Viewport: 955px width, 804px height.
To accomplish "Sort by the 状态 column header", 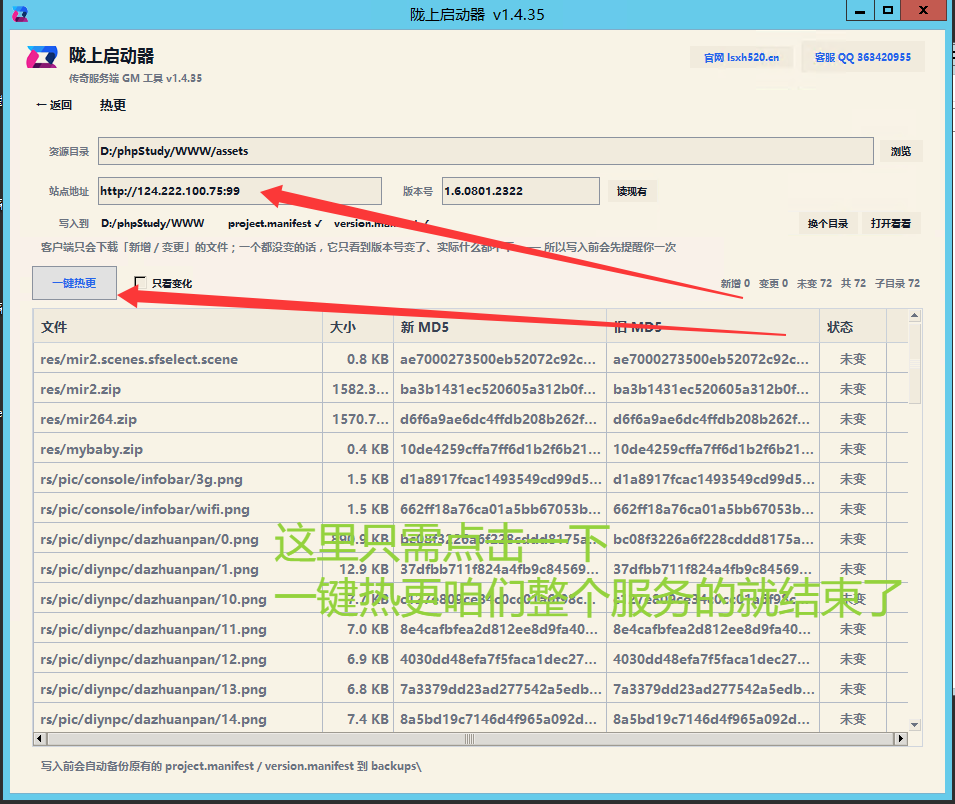I will (853, 327).
